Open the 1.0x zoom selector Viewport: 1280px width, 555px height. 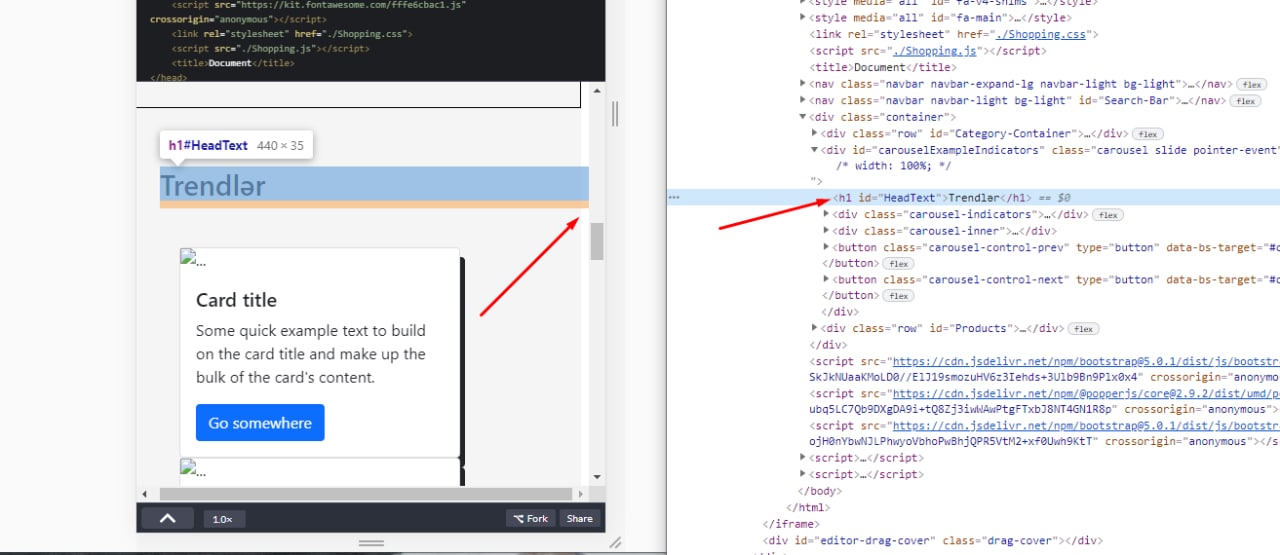pyautogui.click(x=223, y=519)
